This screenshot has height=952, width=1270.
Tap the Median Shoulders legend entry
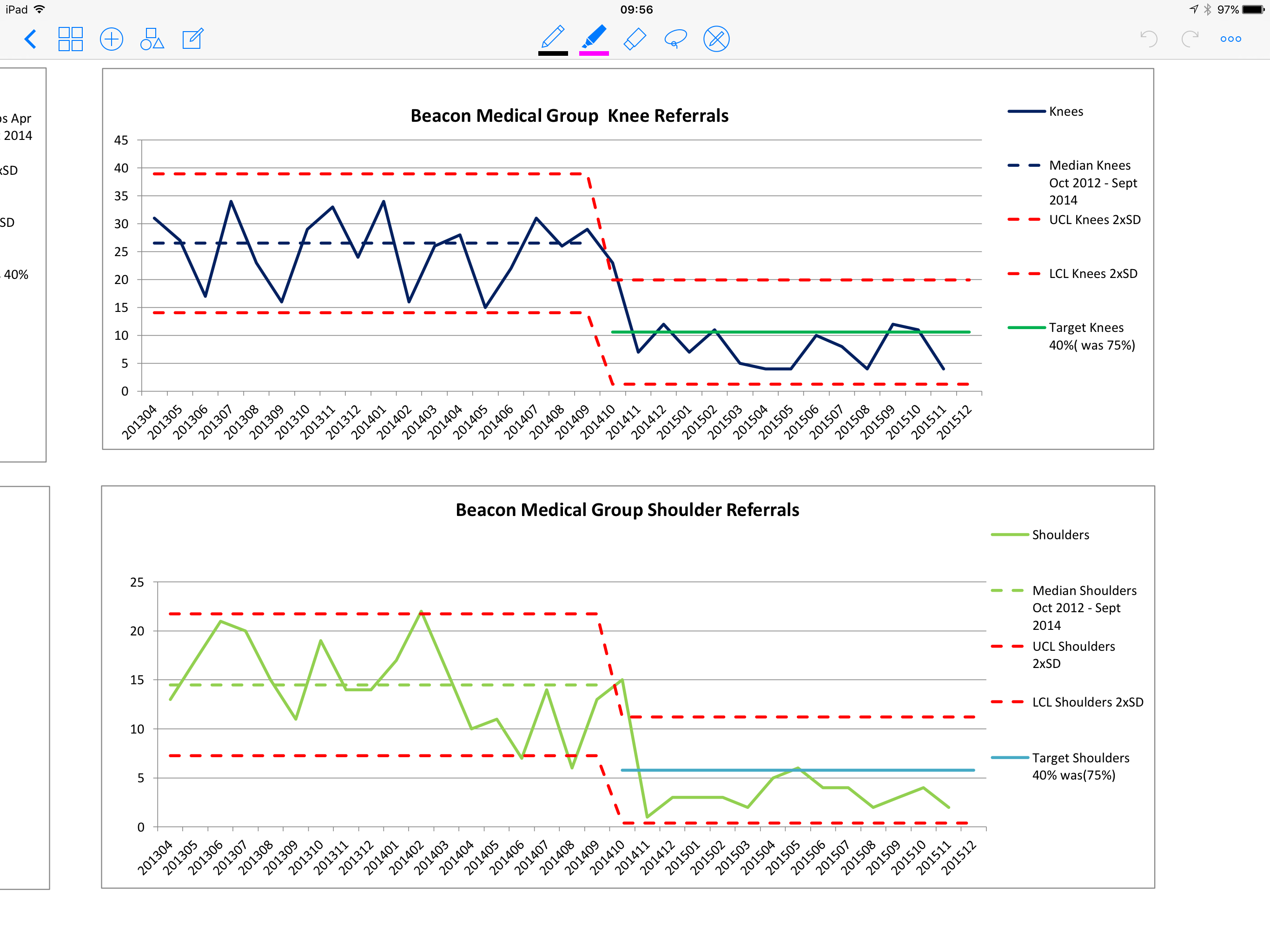[1063, 608]
